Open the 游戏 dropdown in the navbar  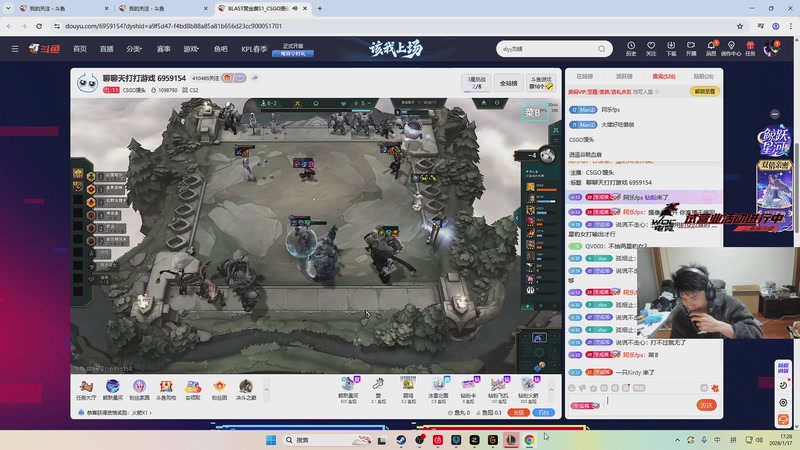(191, 49)
